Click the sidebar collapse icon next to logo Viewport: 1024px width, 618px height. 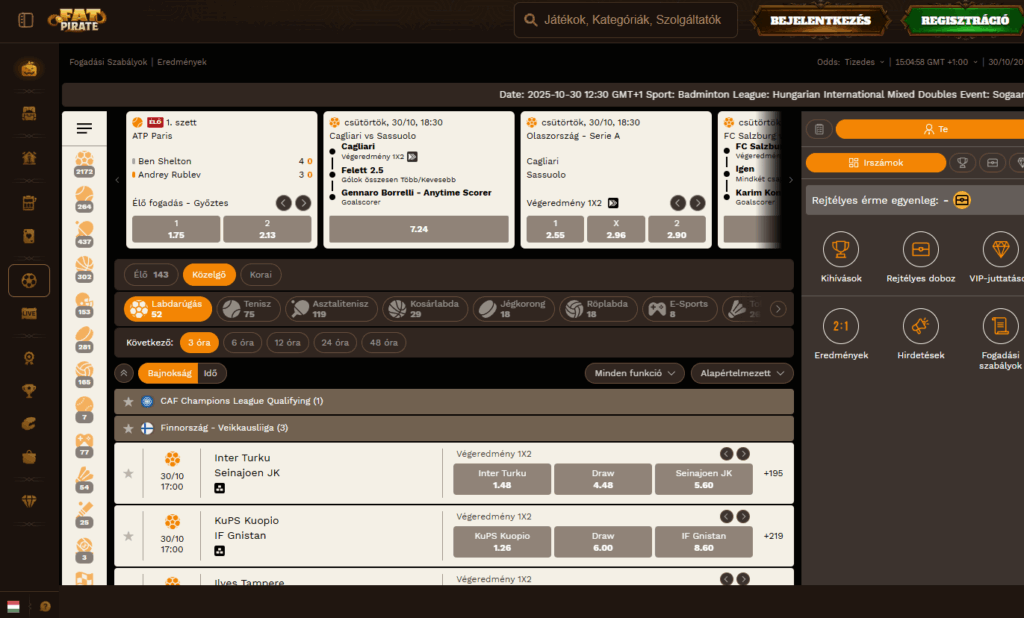[x=26, y=20]
